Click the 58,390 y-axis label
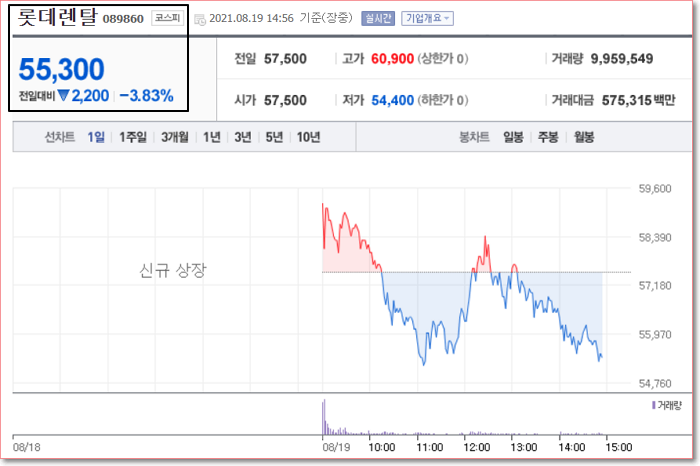Viewport: 700px width, 466px height. click(x=655, y=237)
